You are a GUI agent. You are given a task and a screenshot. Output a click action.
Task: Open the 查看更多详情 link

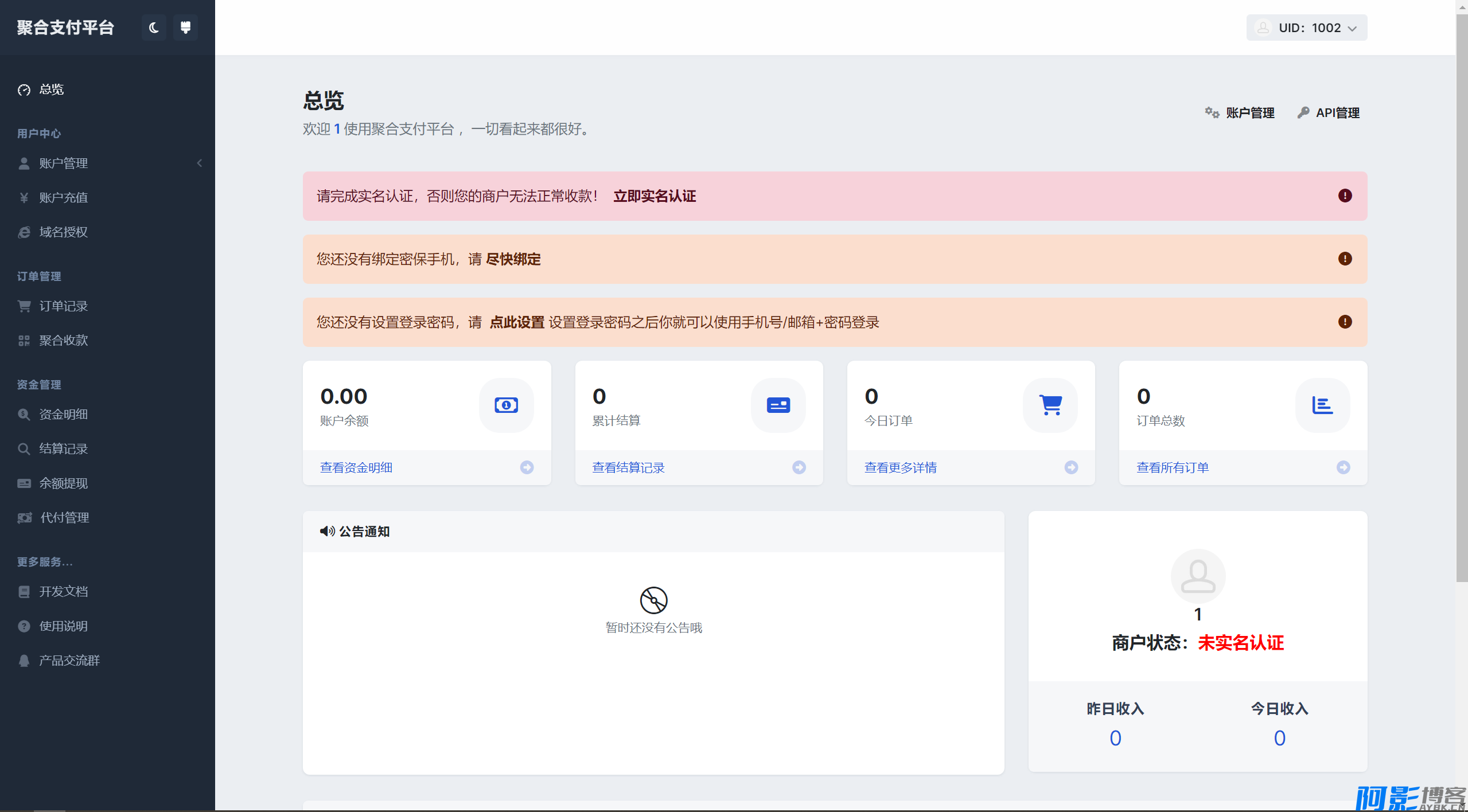point(901,468)
